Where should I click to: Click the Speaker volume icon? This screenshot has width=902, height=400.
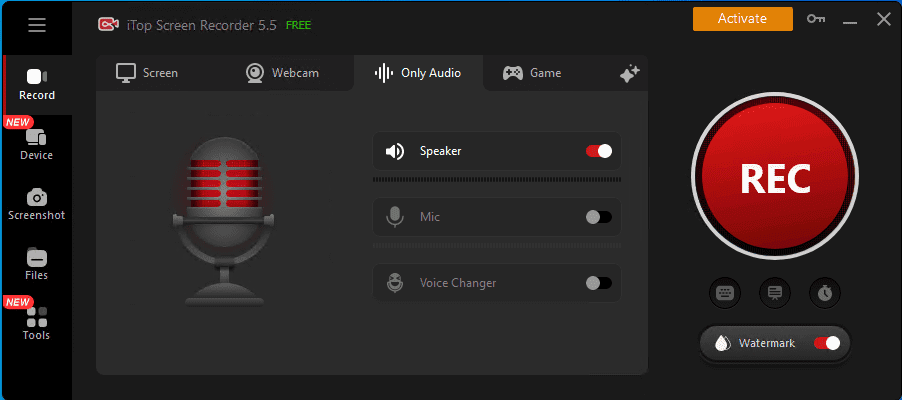(395, 151)
